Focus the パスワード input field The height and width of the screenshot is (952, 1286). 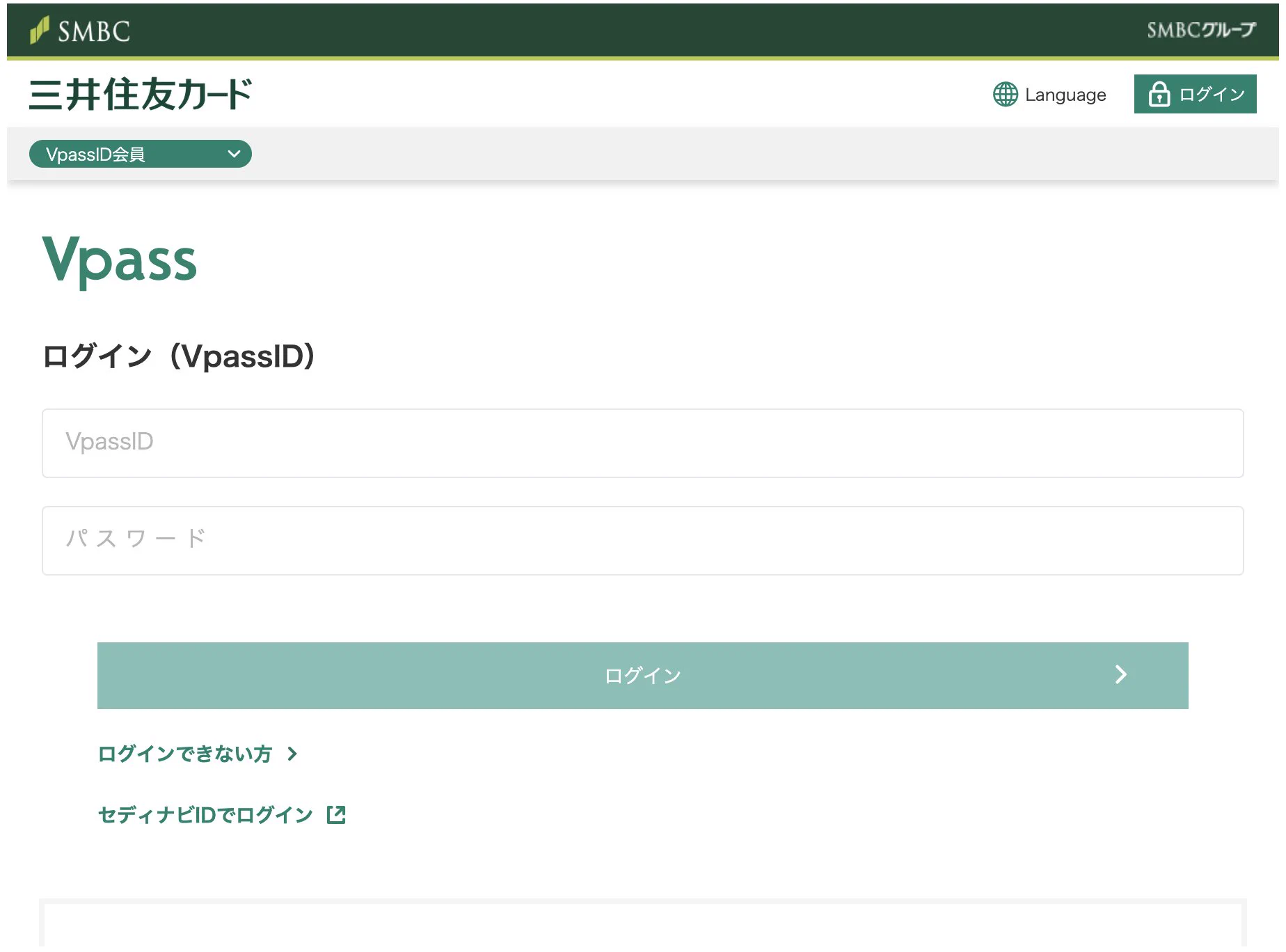pyautogui.click(x=642, y=541)
